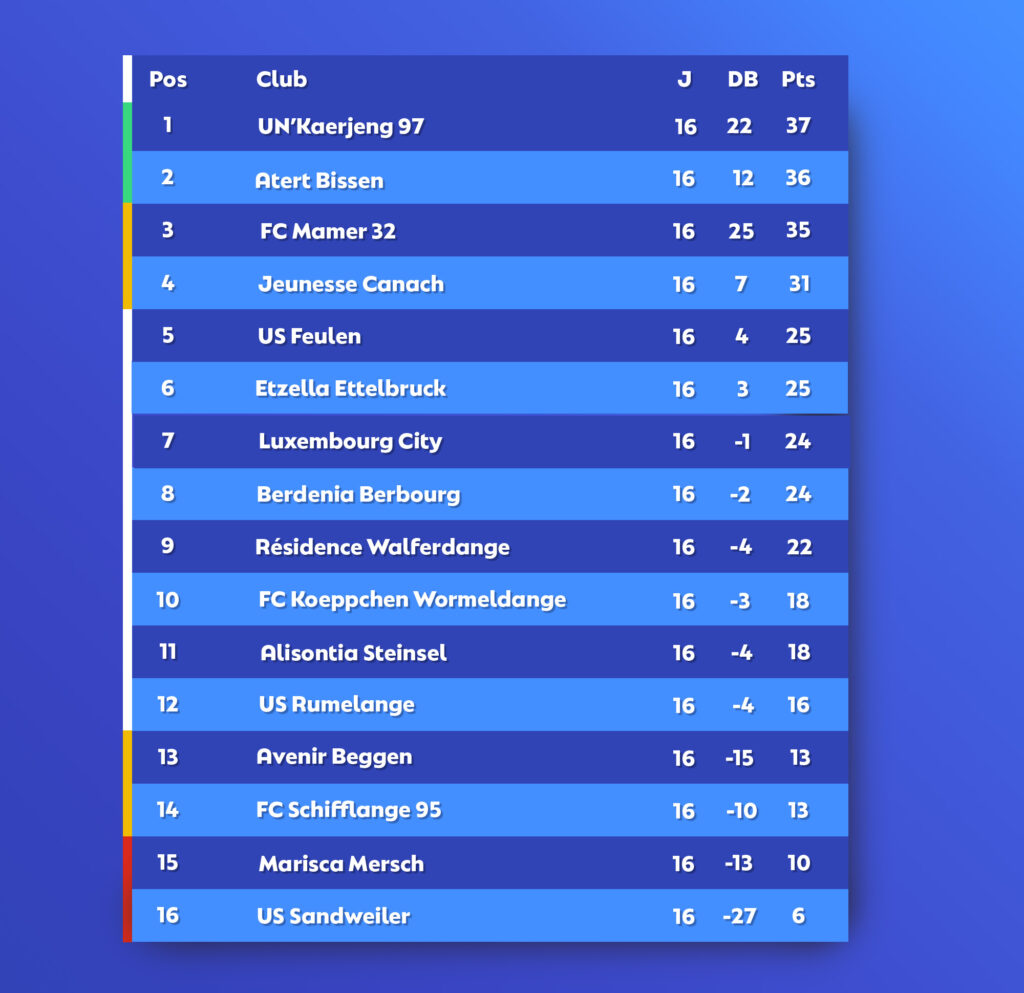1024x993 pixels.
Task: Sort by the Pts column header
Action: [x=798, y=79]
